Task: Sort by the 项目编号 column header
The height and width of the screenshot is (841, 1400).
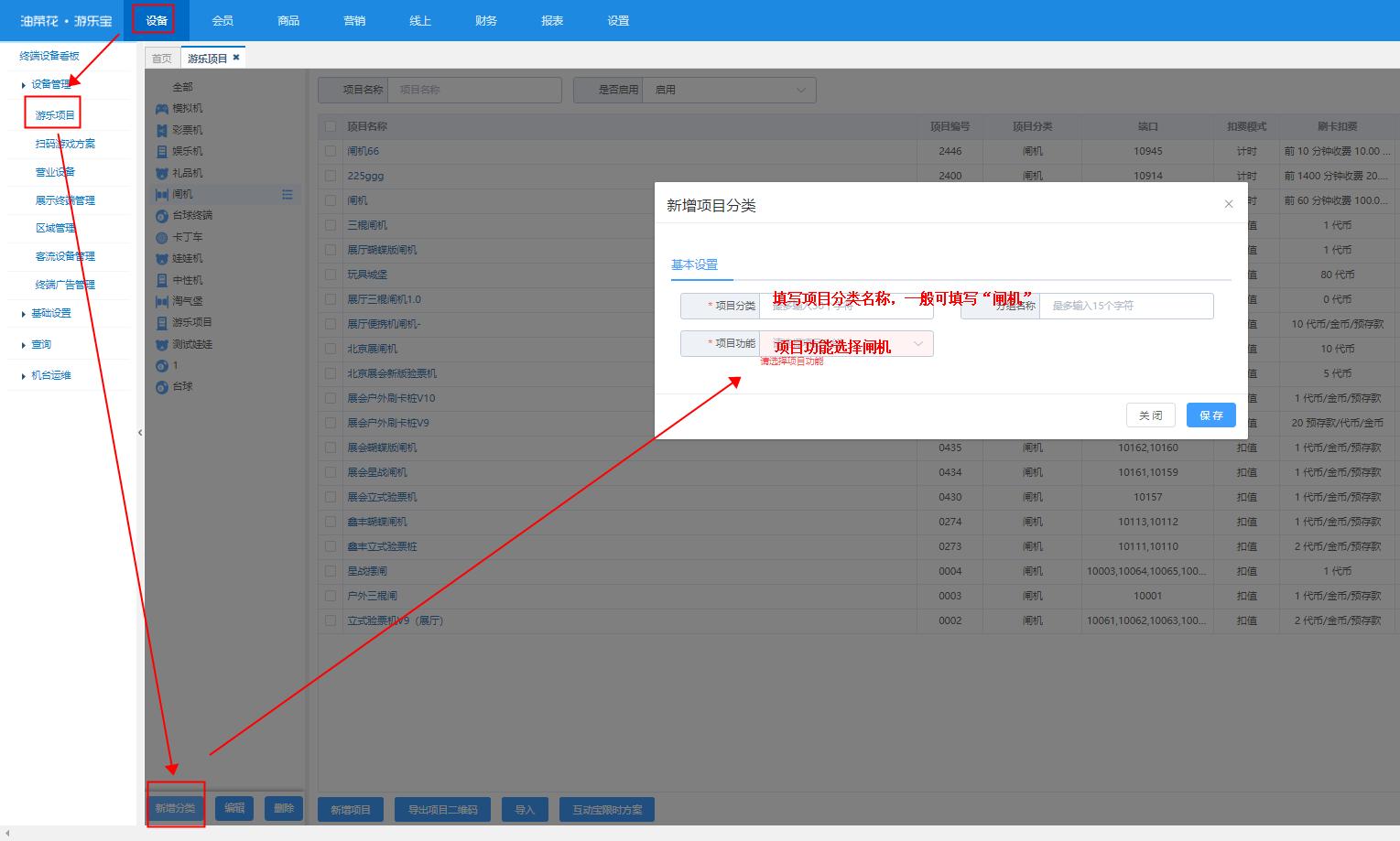Action: click(950, 126)
